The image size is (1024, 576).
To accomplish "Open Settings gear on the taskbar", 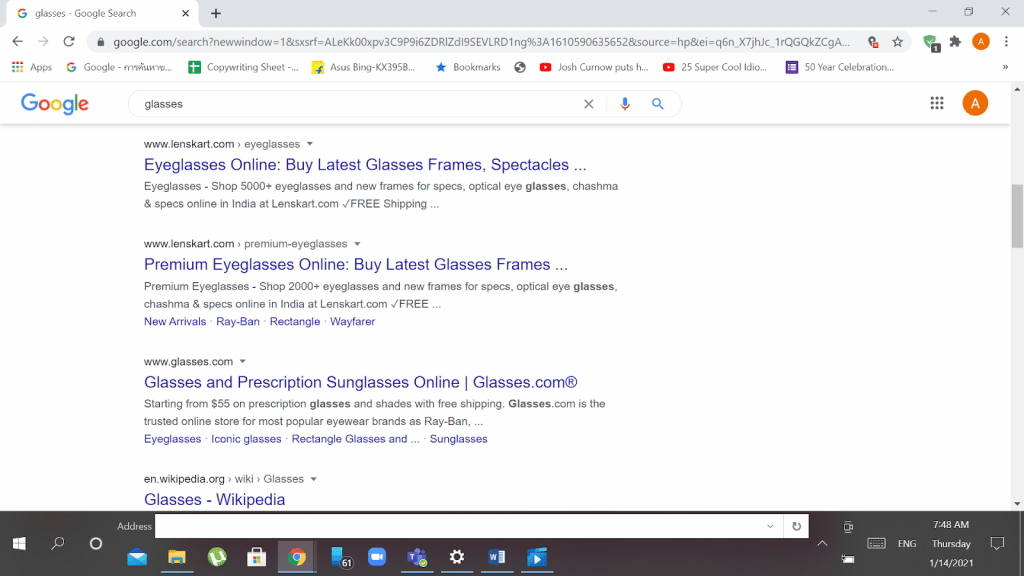I will (456, 558).
